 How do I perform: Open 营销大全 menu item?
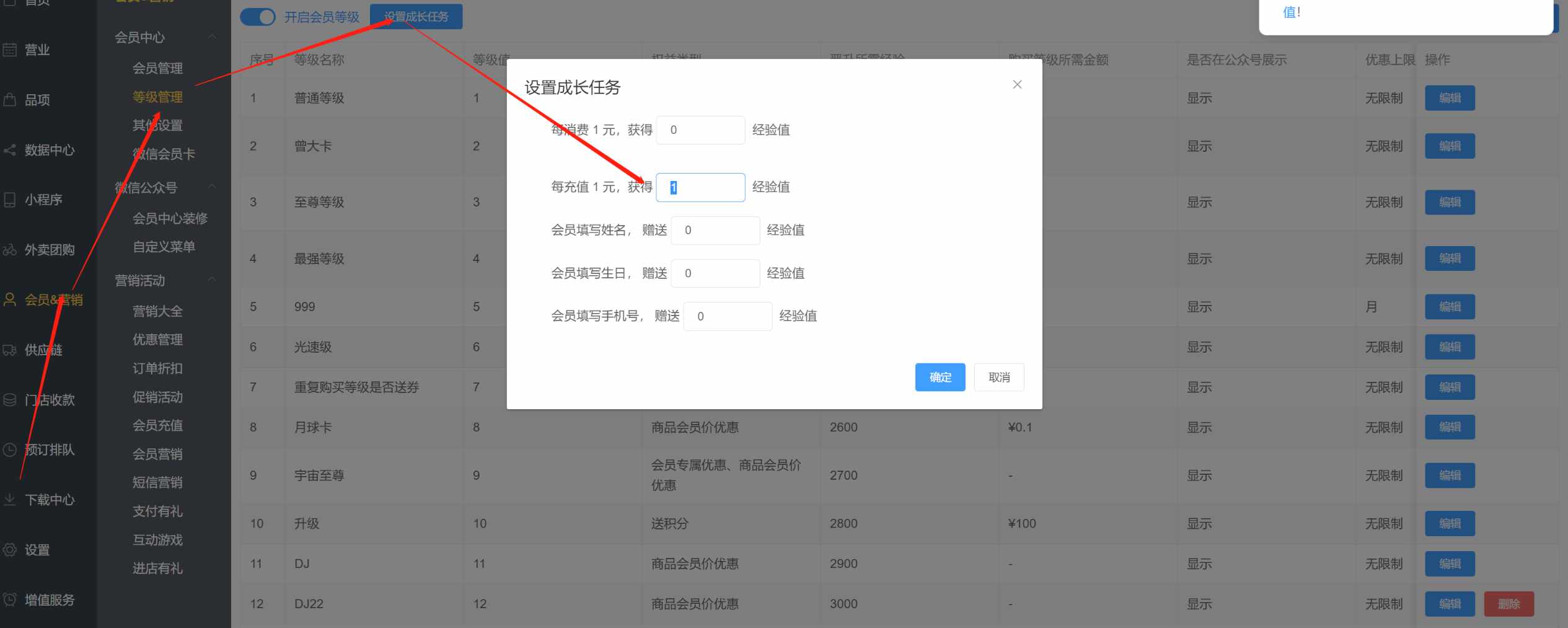click(x=157, y=311)
